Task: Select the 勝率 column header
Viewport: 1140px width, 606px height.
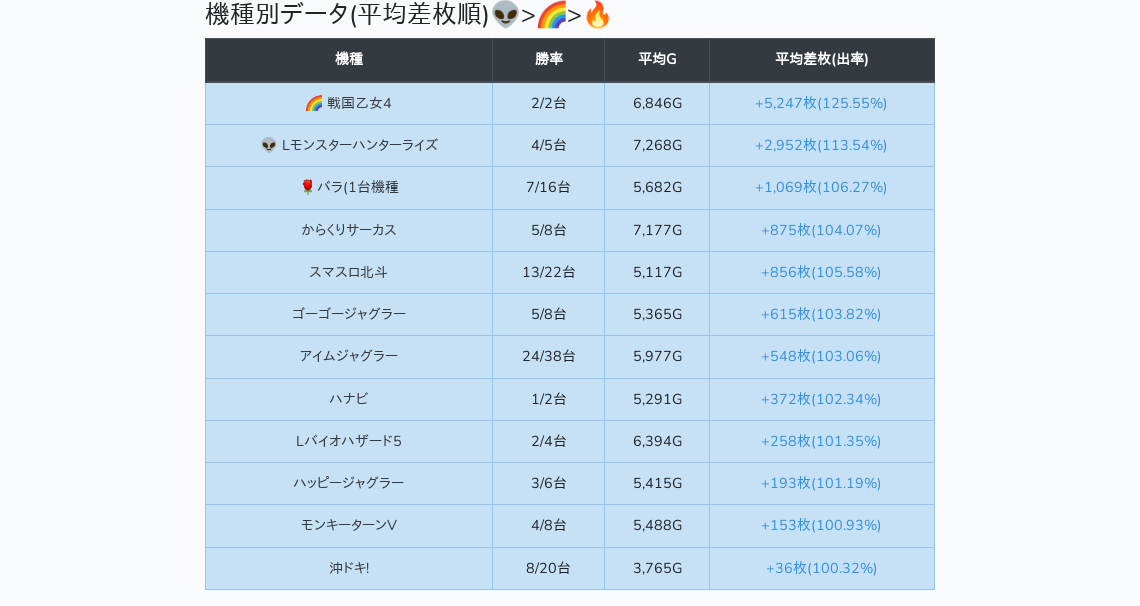Action: [548, 59]
